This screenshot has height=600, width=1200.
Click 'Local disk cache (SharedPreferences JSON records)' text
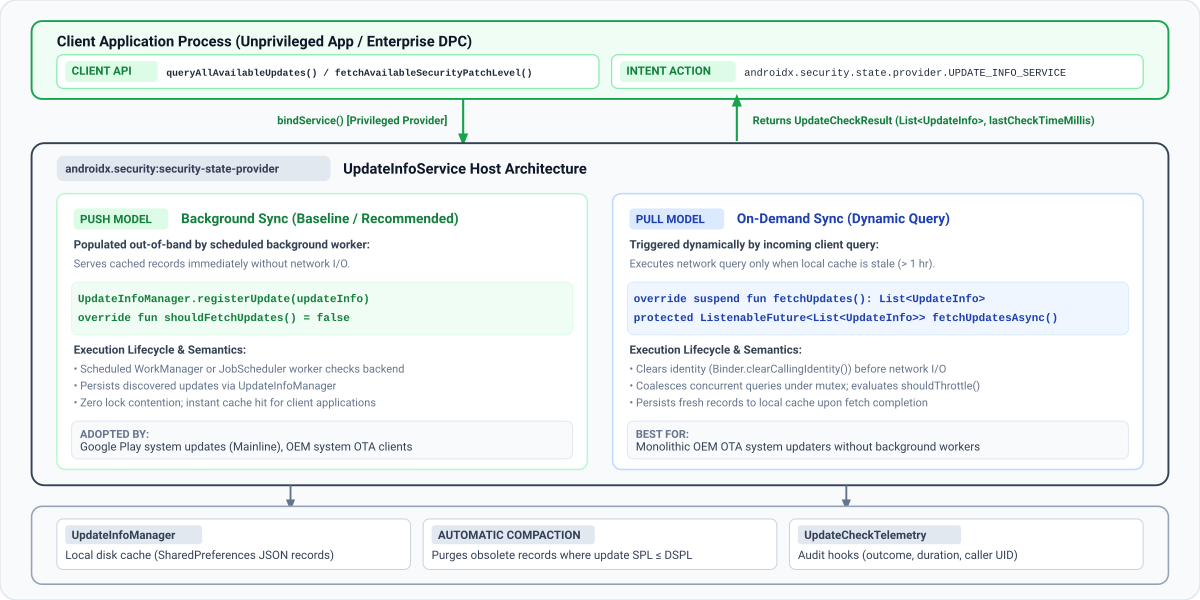tap(200, 555)
